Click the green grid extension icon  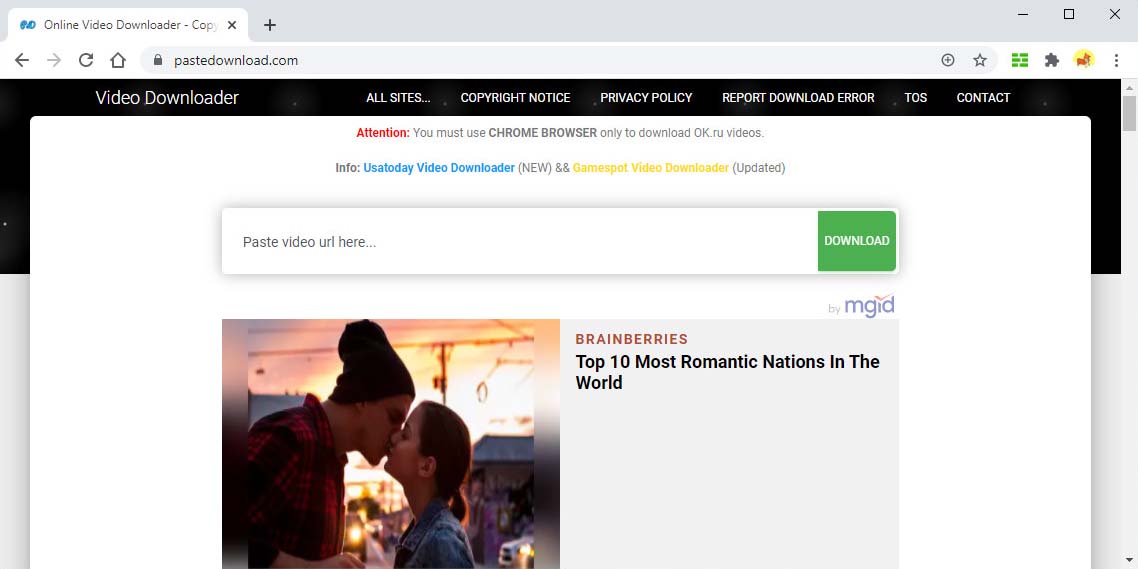point(1020,60)
